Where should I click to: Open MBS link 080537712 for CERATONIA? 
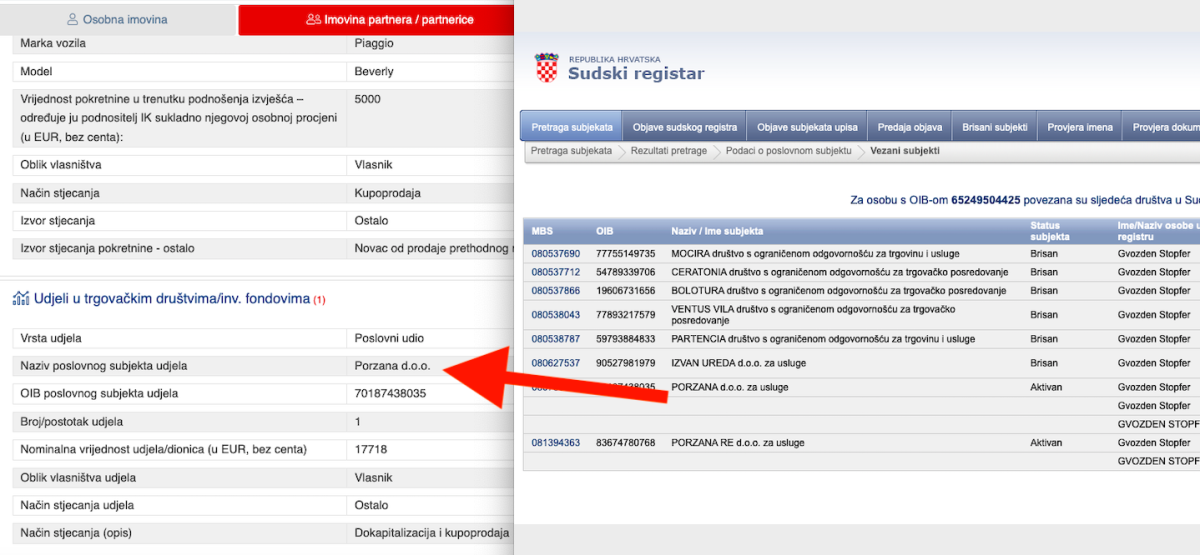coord(555,272)
